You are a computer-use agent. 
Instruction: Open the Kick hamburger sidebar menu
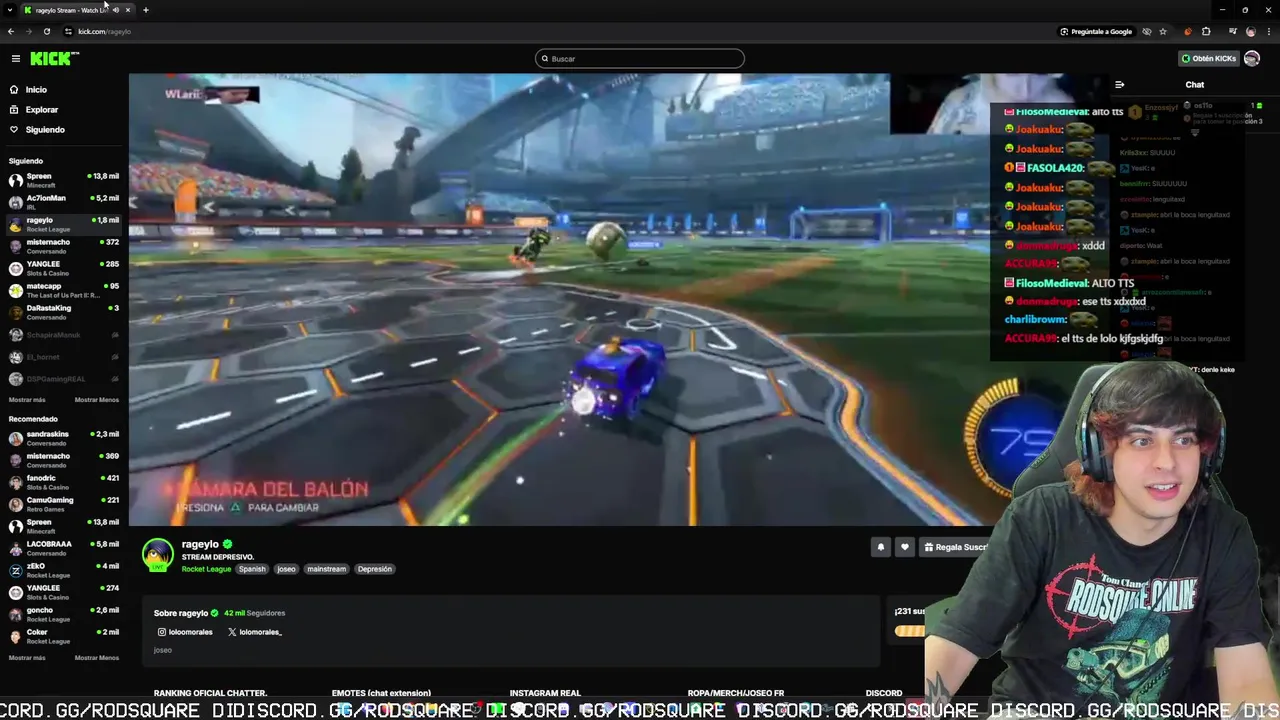pyautogui.click(x=16, y=59)
